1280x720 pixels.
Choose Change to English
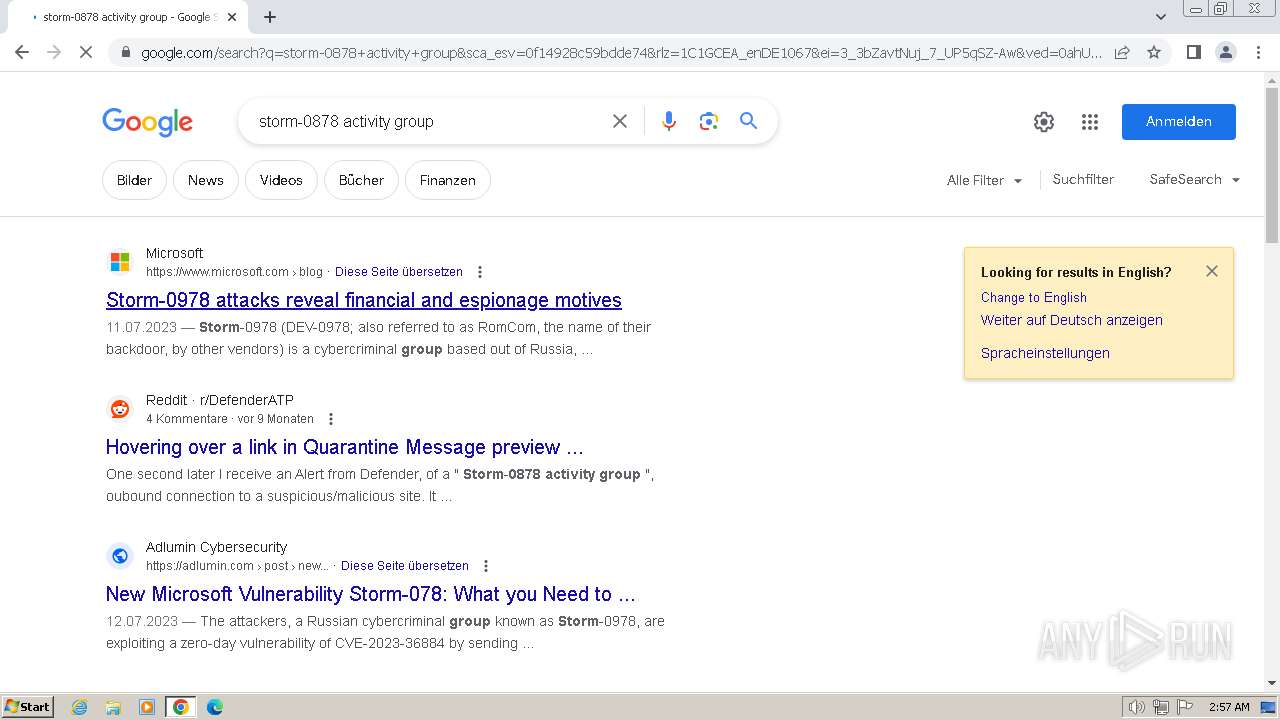[x=1034, y=297]
